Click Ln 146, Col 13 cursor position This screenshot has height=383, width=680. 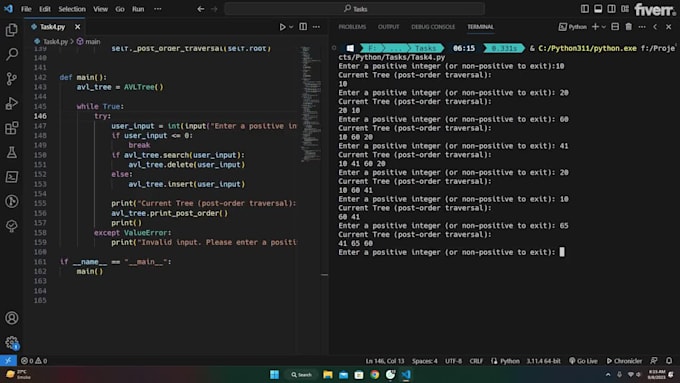click(x=385, y=361)
